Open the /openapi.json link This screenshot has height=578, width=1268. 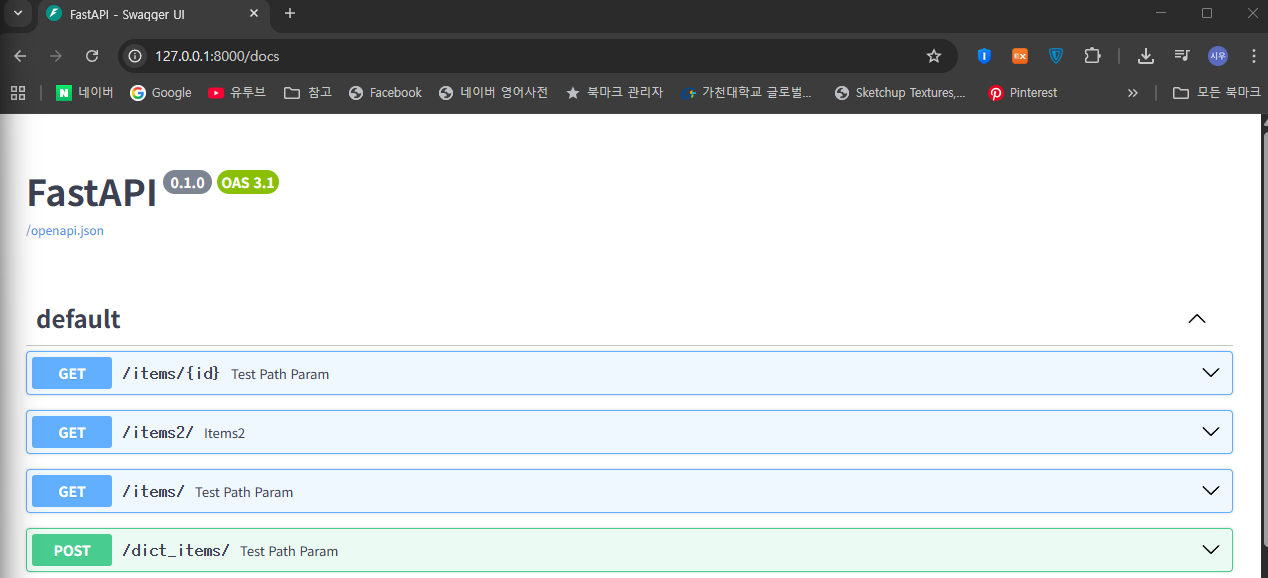click(65, 231)
